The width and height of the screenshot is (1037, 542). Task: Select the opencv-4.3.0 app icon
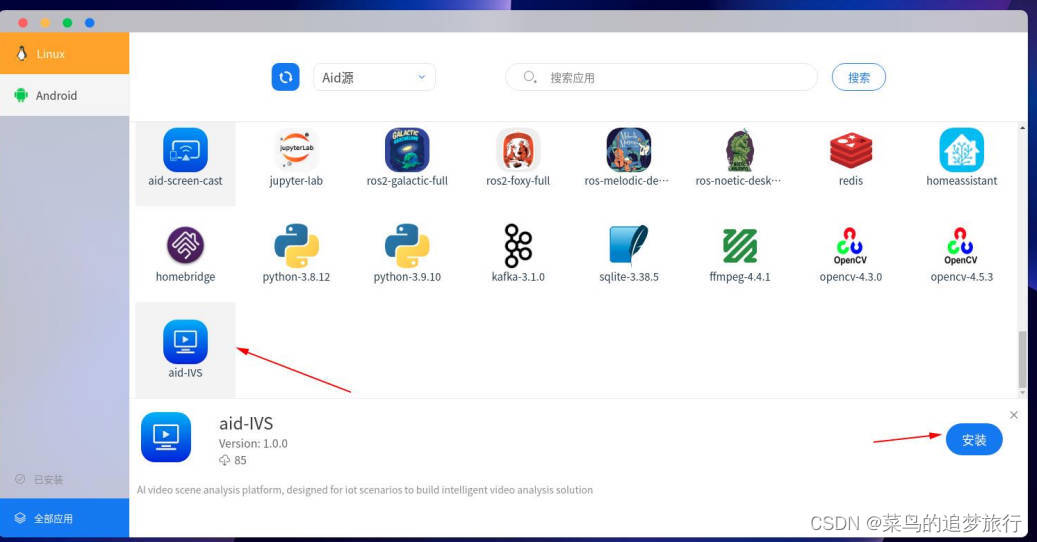pyautogui.click(x=850, y=246)
